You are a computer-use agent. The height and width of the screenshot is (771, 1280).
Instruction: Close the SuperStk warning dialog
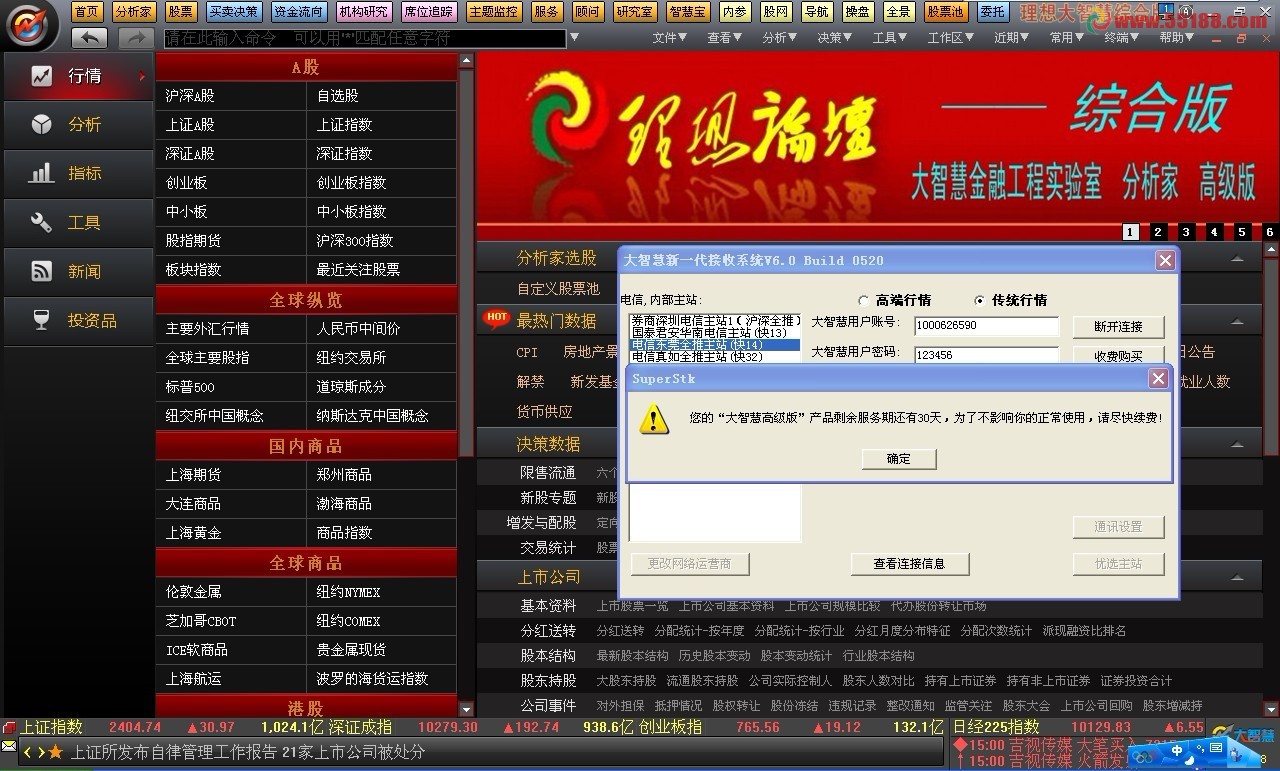point(1158,379)
